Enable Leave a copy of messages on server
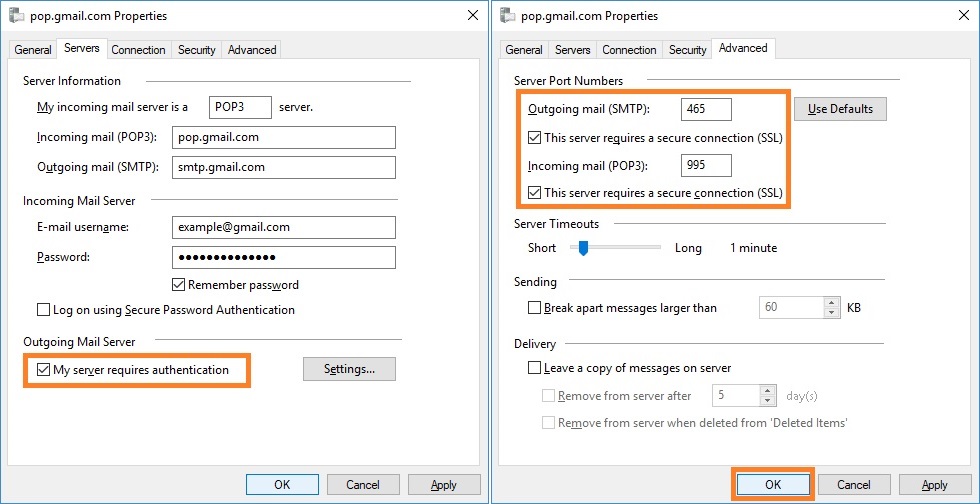The image size is (980, 504). 534,368
